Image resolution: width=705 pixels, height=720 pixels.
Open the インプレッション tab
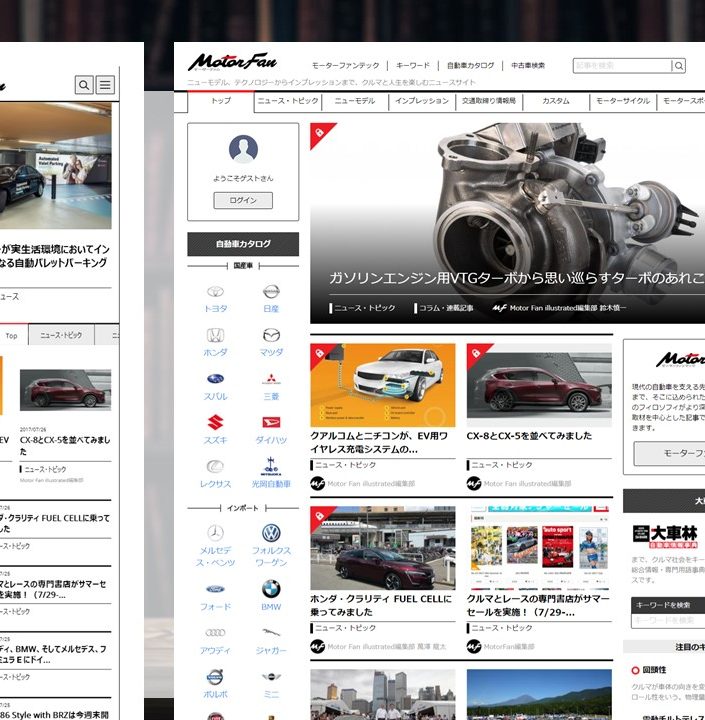tap(422, 101)
